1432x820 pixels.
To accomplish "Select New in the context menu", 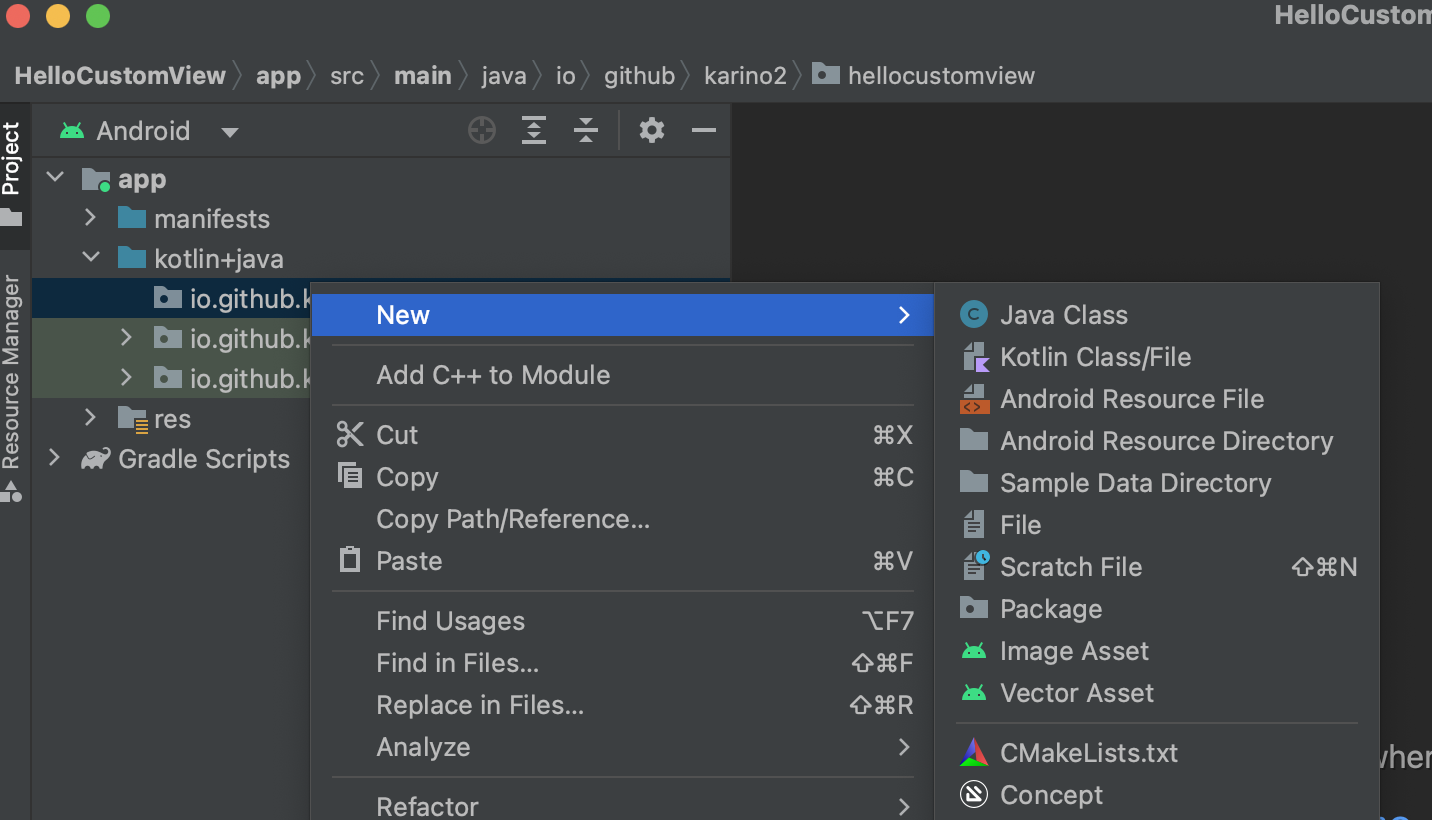I will [x=622, y=315].
